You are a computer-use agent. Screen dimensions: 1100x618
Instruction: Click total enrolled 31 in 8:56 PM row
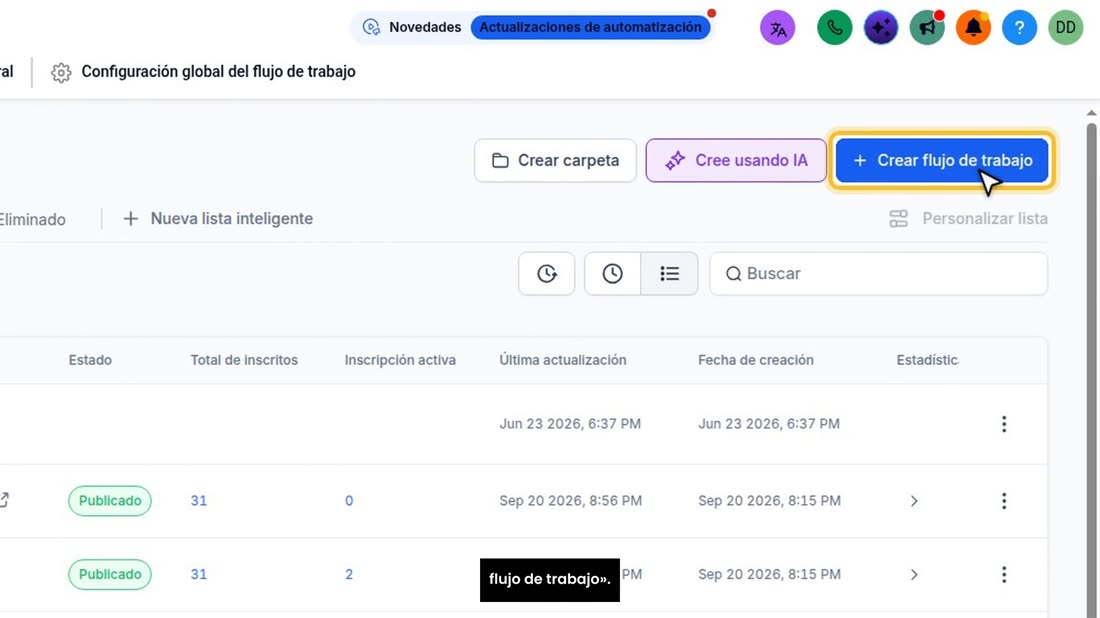(199, 501)
